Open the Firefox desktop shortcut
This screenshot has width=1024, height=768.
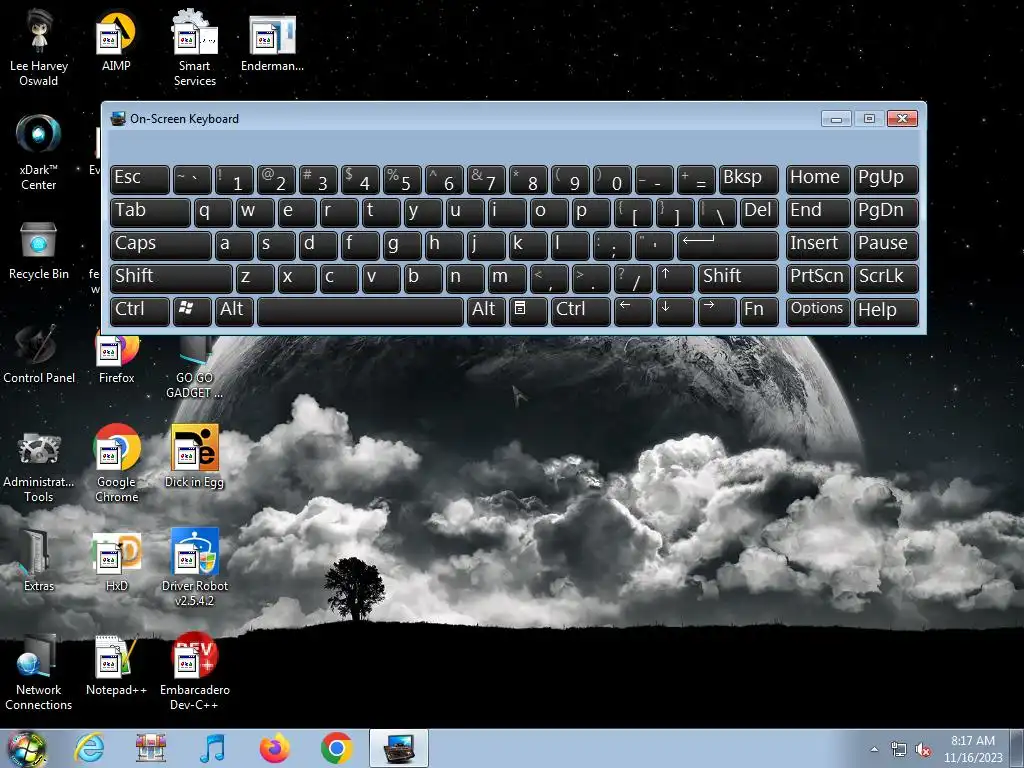click(x=116, y=358)
